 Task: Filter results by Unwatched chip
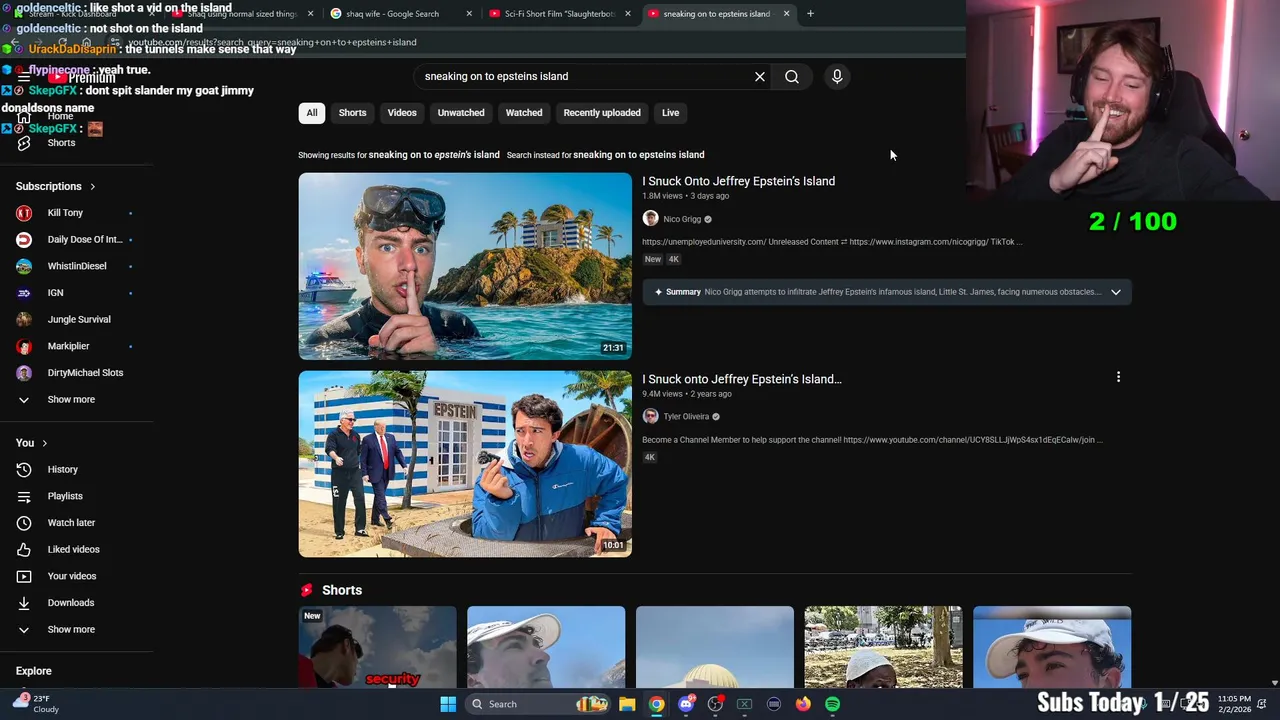click(461, 113)
